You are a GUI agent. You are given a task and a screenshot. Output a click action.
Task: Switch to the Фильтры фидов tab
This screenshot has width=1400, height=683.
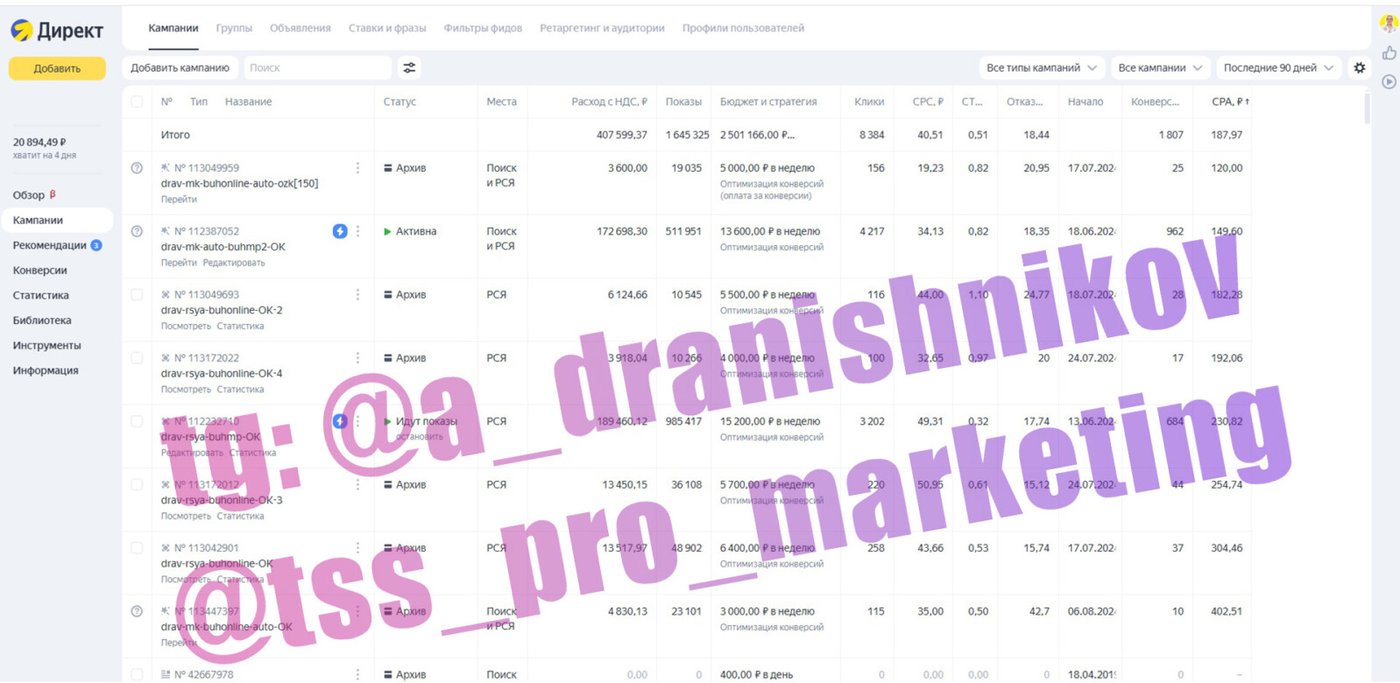point(483,28)
